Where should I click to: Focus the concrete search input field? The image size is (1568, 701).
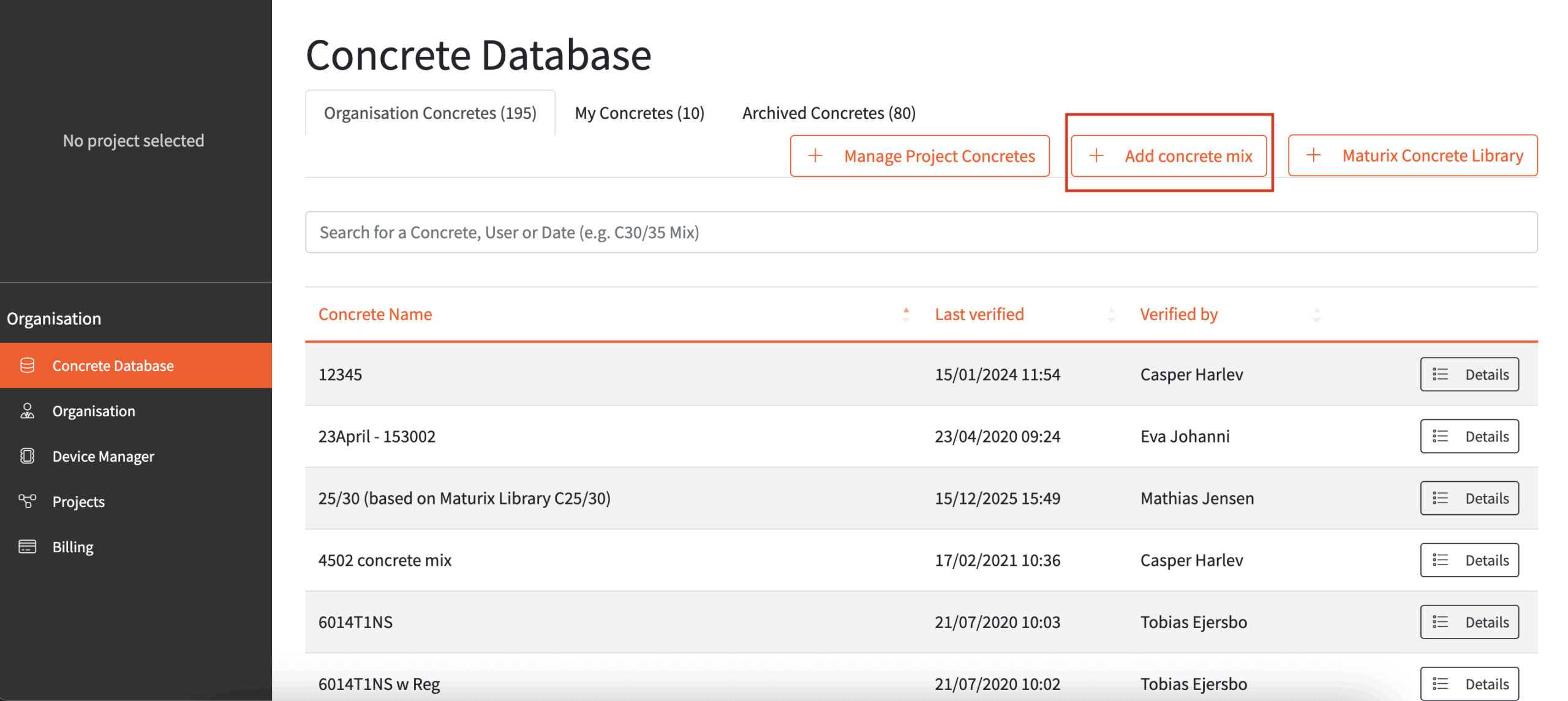[921, 233]
